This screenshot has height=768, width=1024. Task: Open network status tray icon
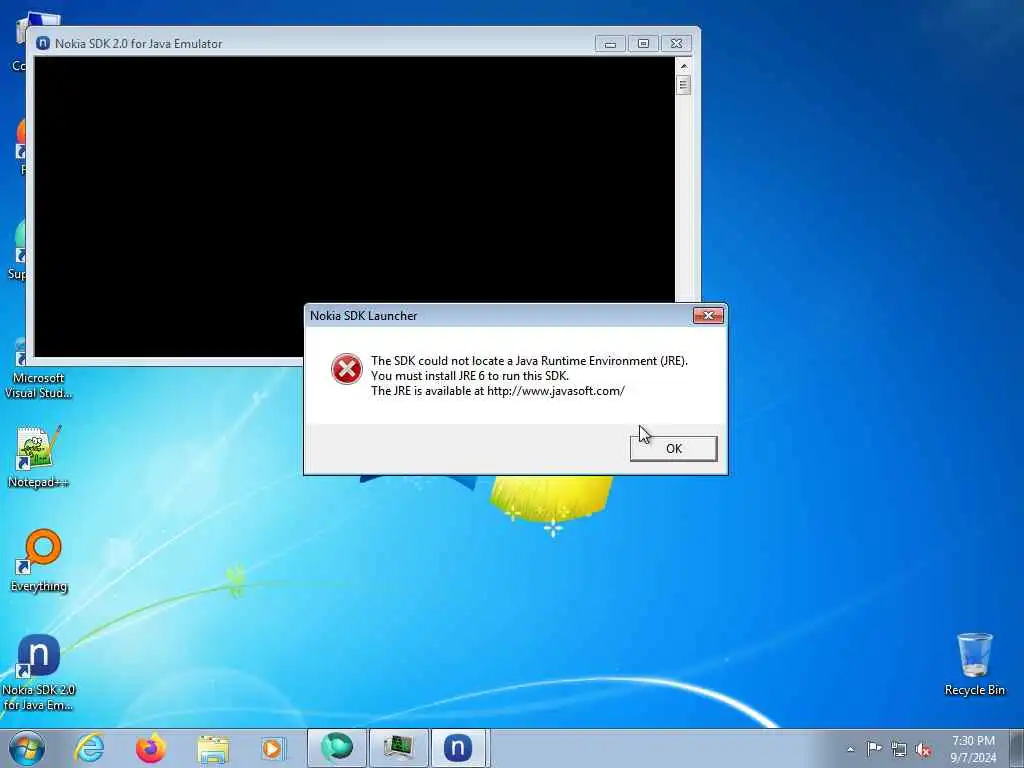(899, 749)
